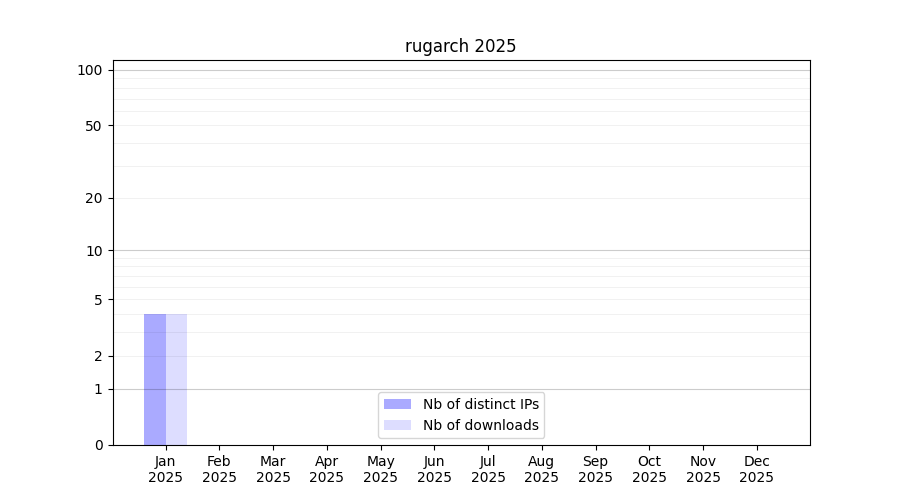Click the 'Nb of distinct IPs' legend label
The height and width of the screenshot is (500, 900).
(x=481, y=404)
